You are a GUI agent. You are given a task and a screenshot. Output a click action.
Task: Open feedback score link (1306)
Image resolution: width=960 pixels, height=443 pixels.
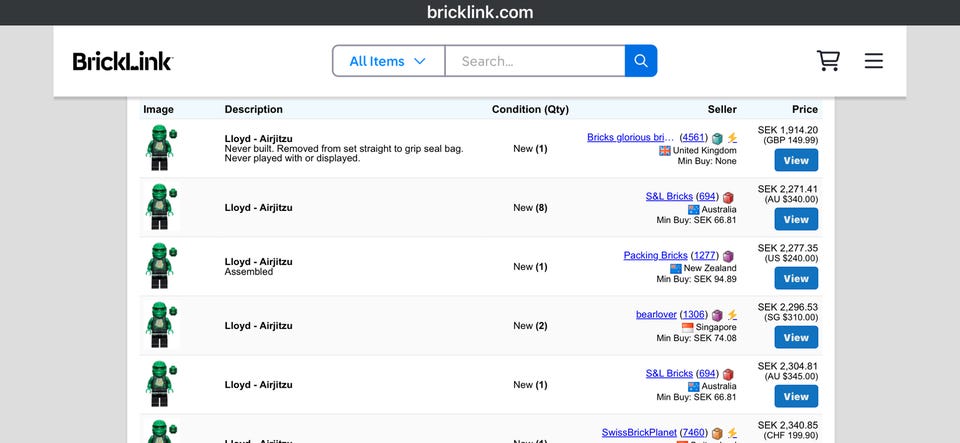click(x=694, y=315)
